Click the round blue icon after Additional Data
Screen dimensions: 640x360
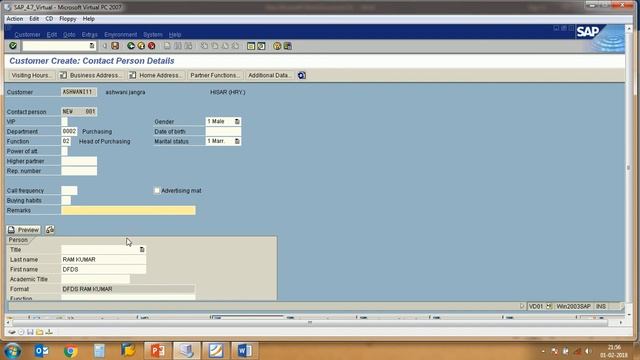(x=302, y=76)
